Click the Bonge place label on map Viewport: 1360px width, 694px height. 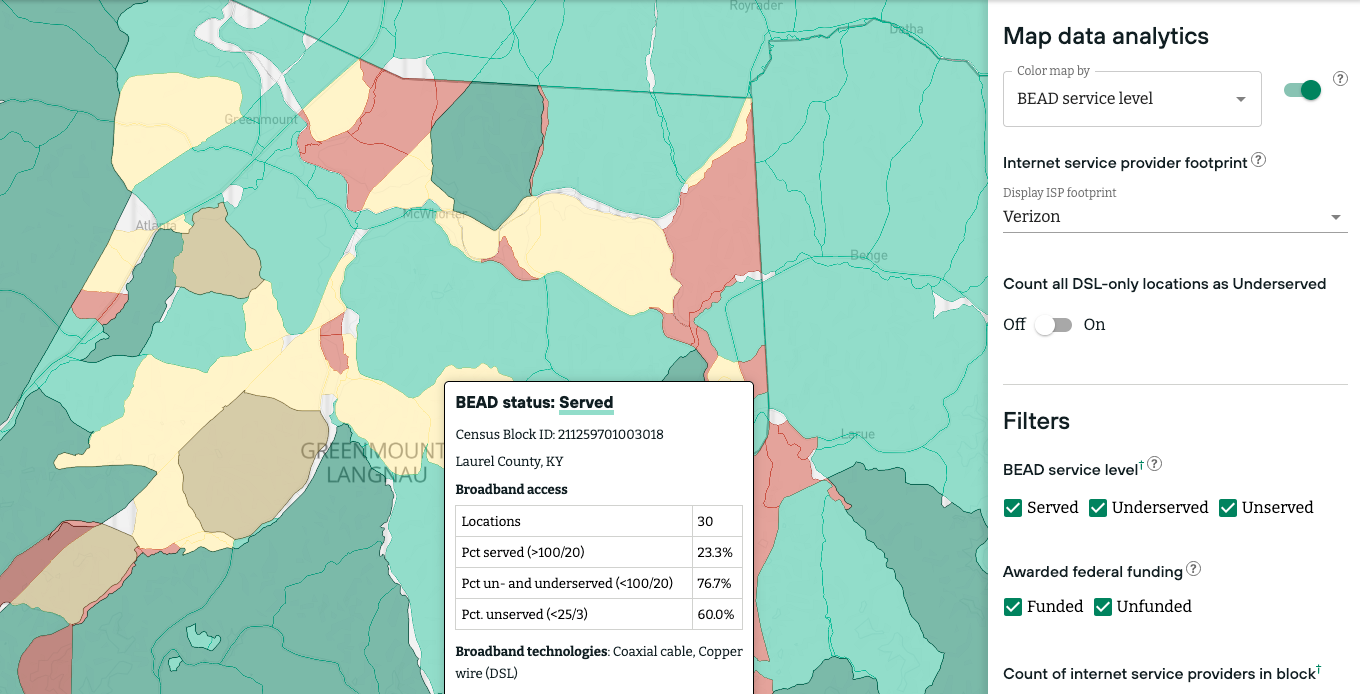[x=868, y=255]
